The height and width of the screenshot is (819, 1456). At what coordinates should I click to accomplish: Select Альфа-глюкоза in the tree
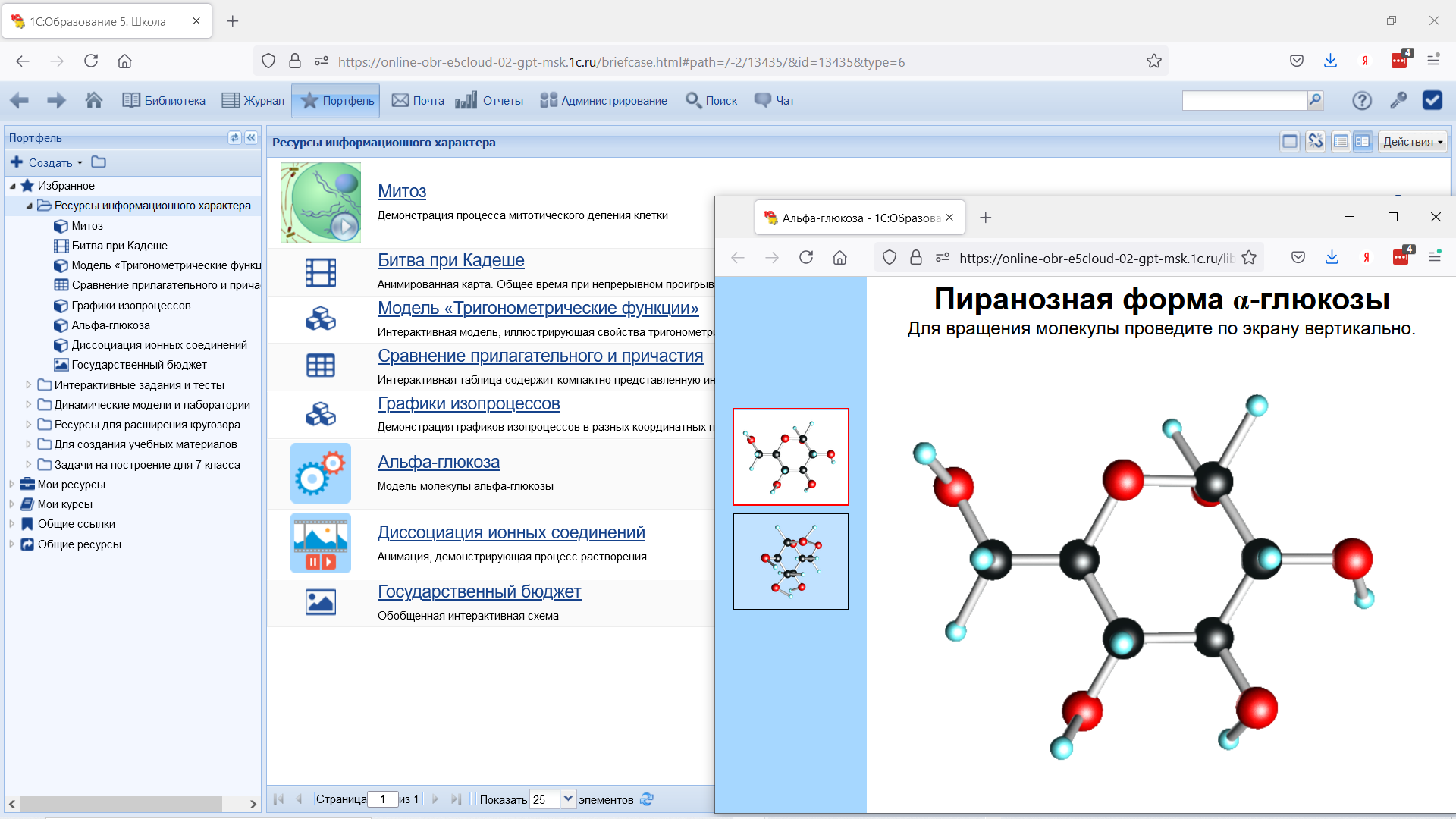pyautogui.click(x=110, y=325)
